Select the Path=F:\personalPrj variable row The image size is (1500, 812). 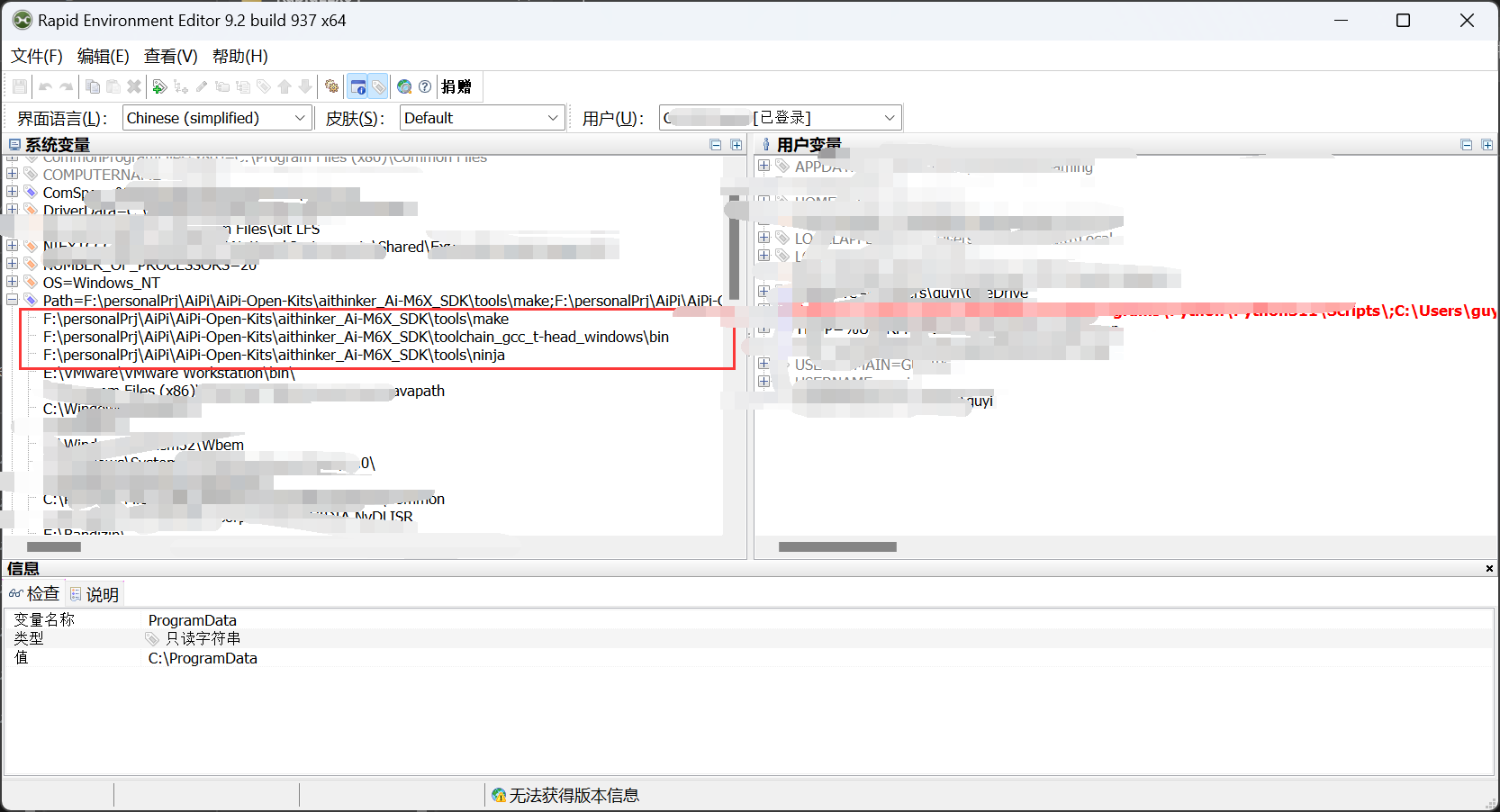tap(382, 301)
